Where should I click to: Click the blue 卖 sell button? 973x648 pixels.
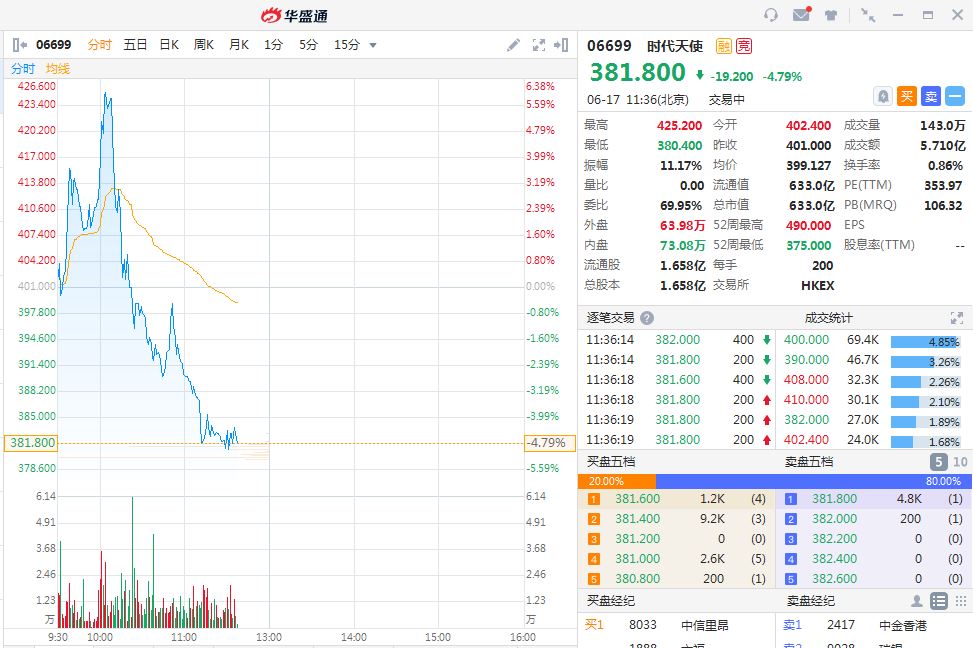point(930,96)
